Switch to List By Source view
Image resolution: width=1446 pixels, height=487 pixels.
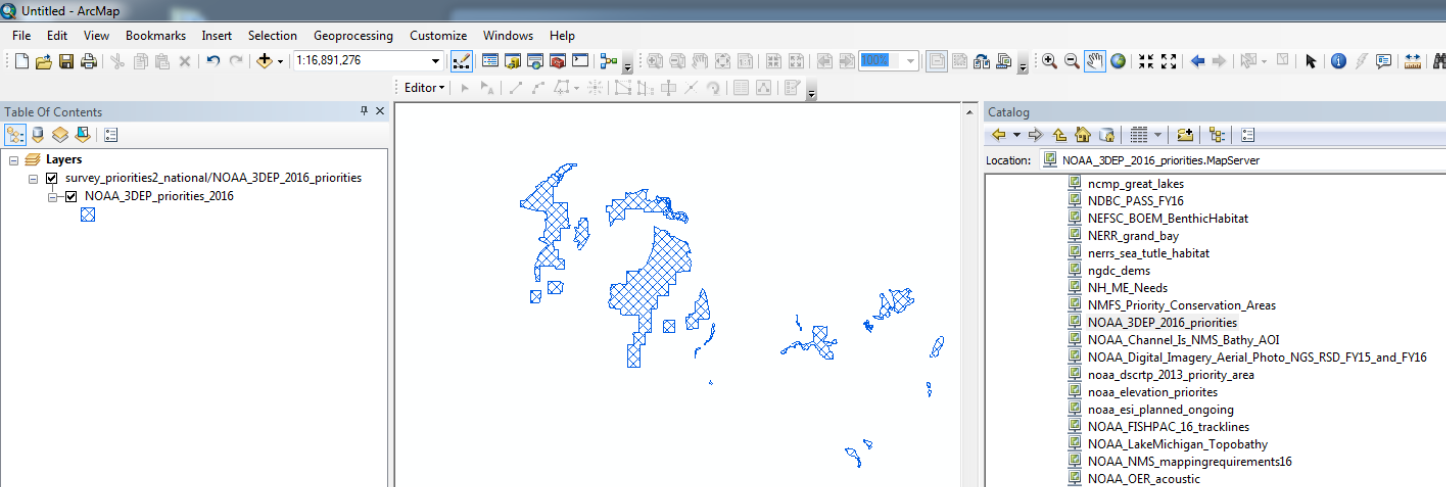[x=38, y=135]
